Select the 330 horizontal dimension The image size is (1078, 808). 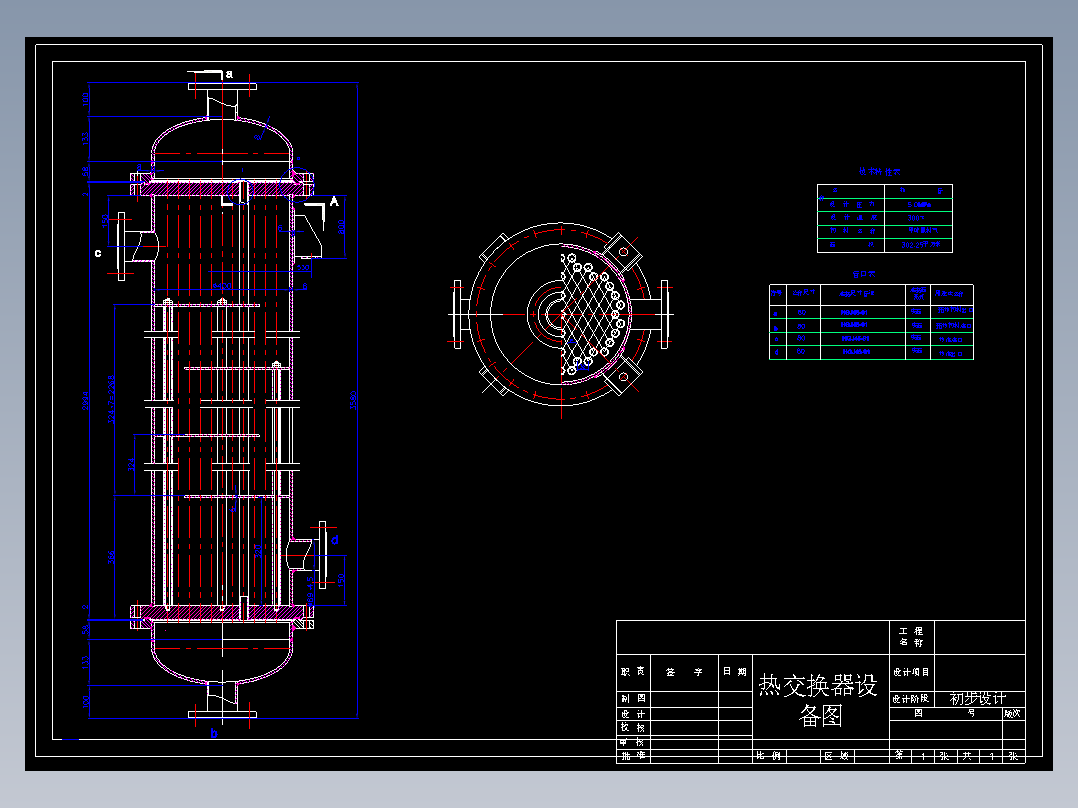303,268
